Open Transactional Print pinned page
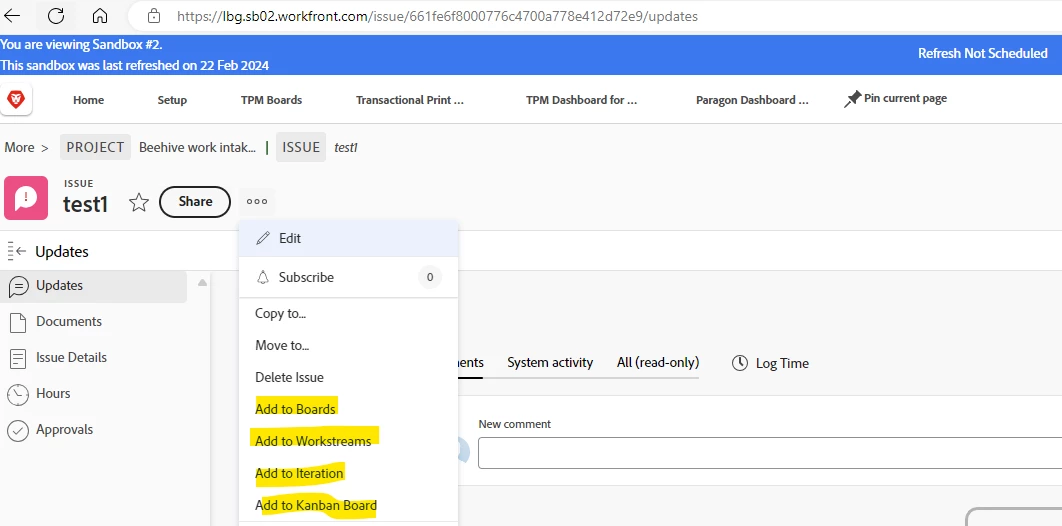This screenshot has height=526, width=1062. 410,100
